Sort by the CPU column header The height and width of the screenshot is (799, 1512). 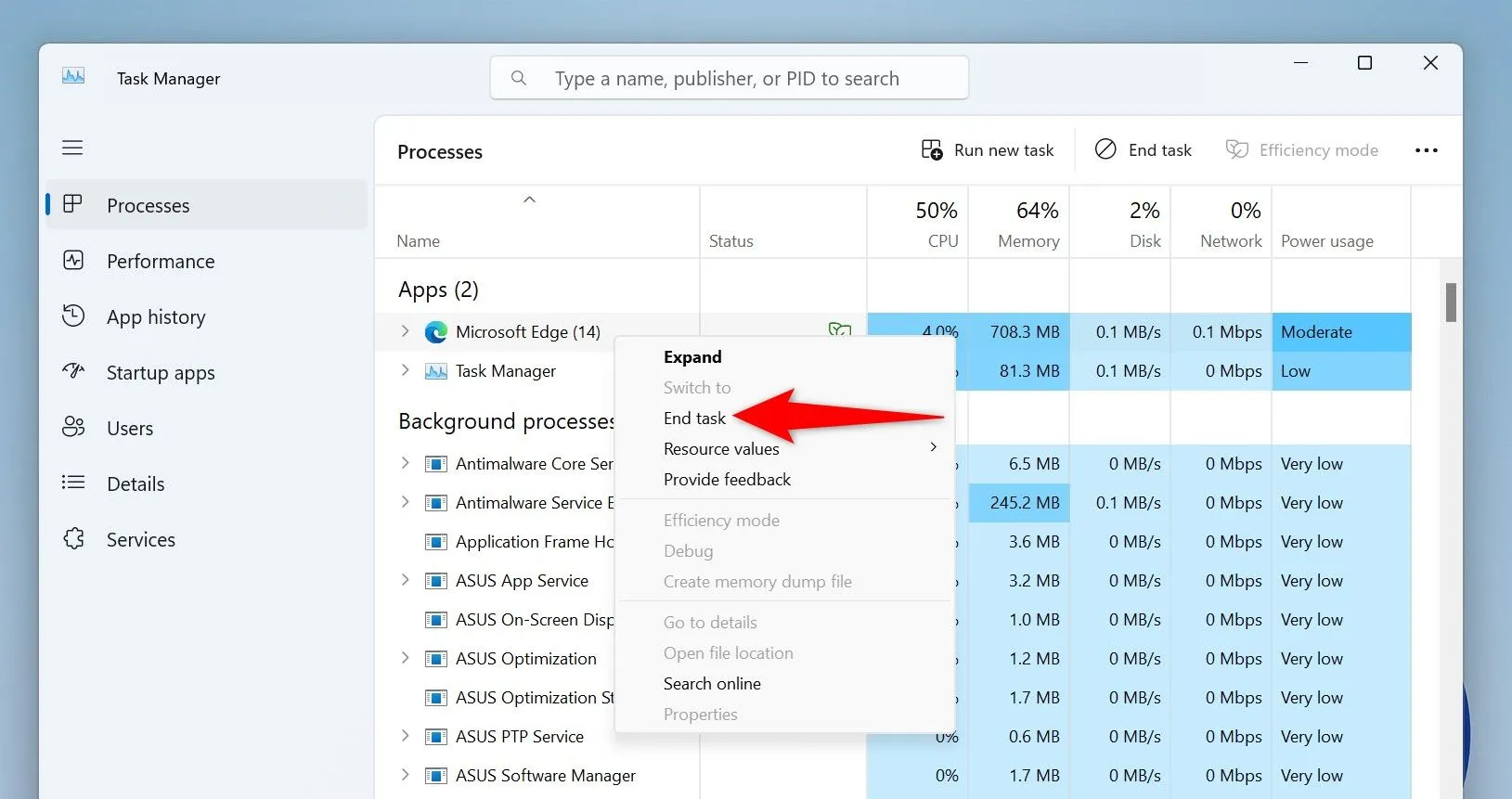pyautogui.click(x=917, y=224)
